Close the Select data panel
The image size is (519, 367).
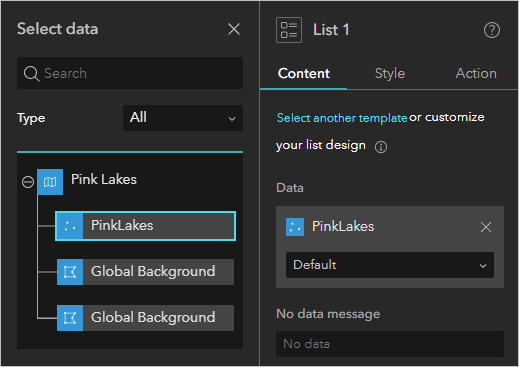pos(234,29)
